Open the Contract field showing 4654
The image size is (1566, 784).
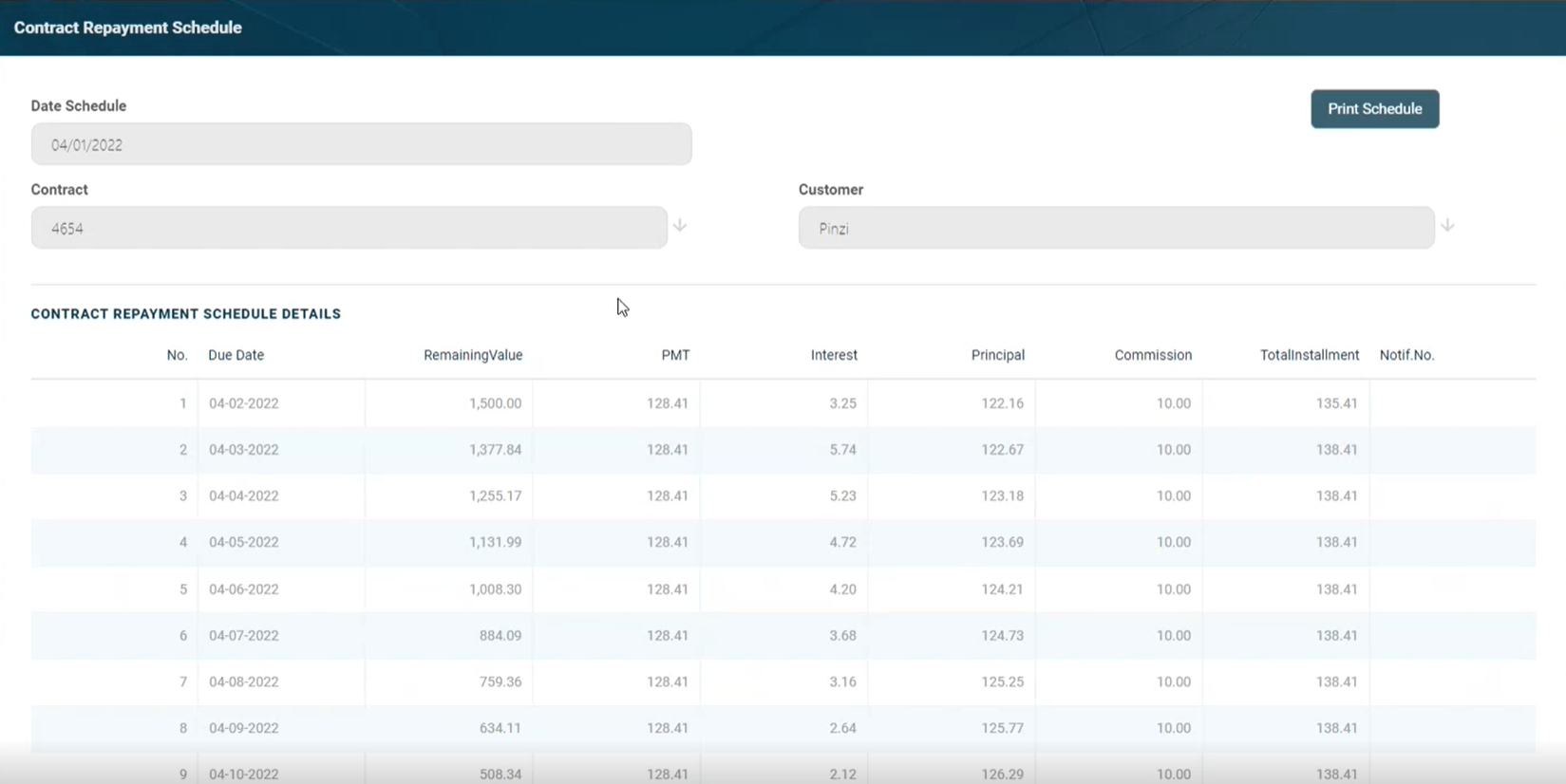(349, 229)
